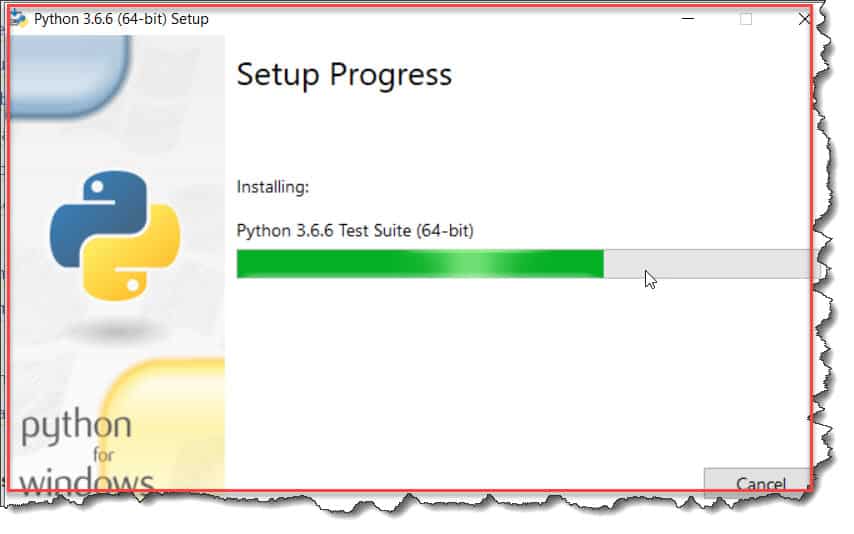Click the Installing: label

[x=273, y=187]
